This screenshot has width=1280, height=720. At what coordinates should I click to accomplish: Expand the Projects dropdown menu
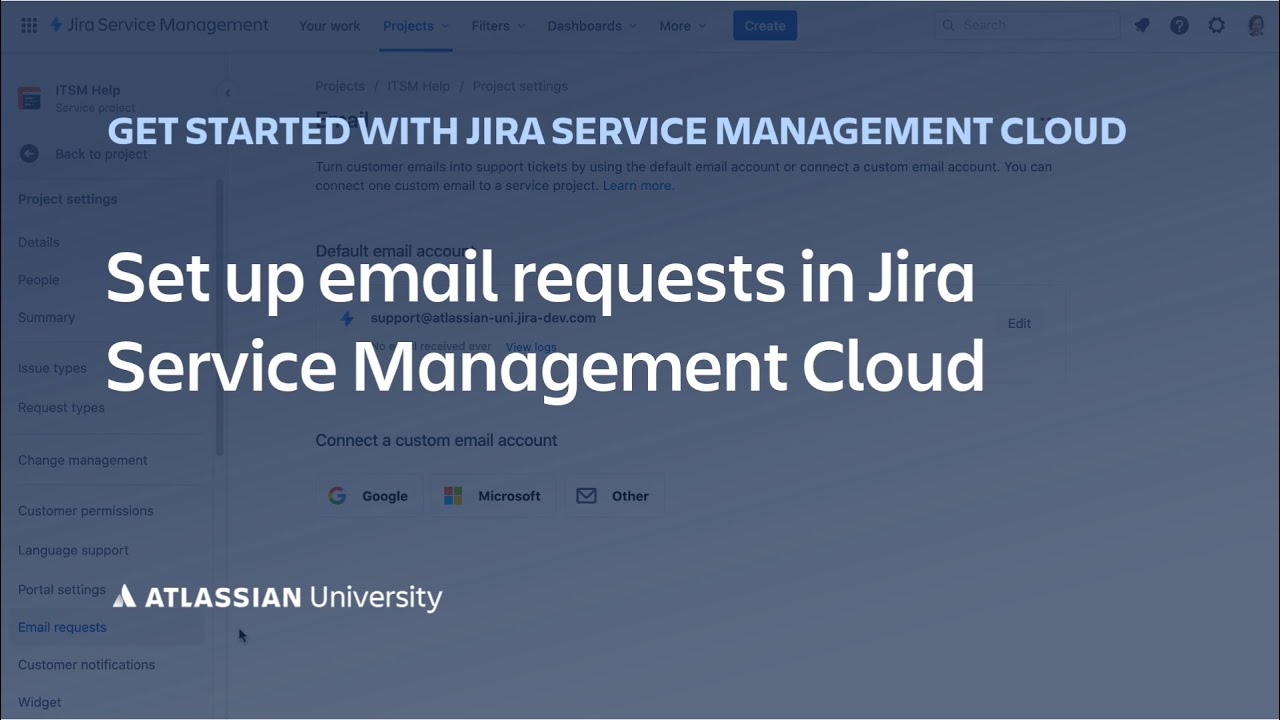coord(416,25)
